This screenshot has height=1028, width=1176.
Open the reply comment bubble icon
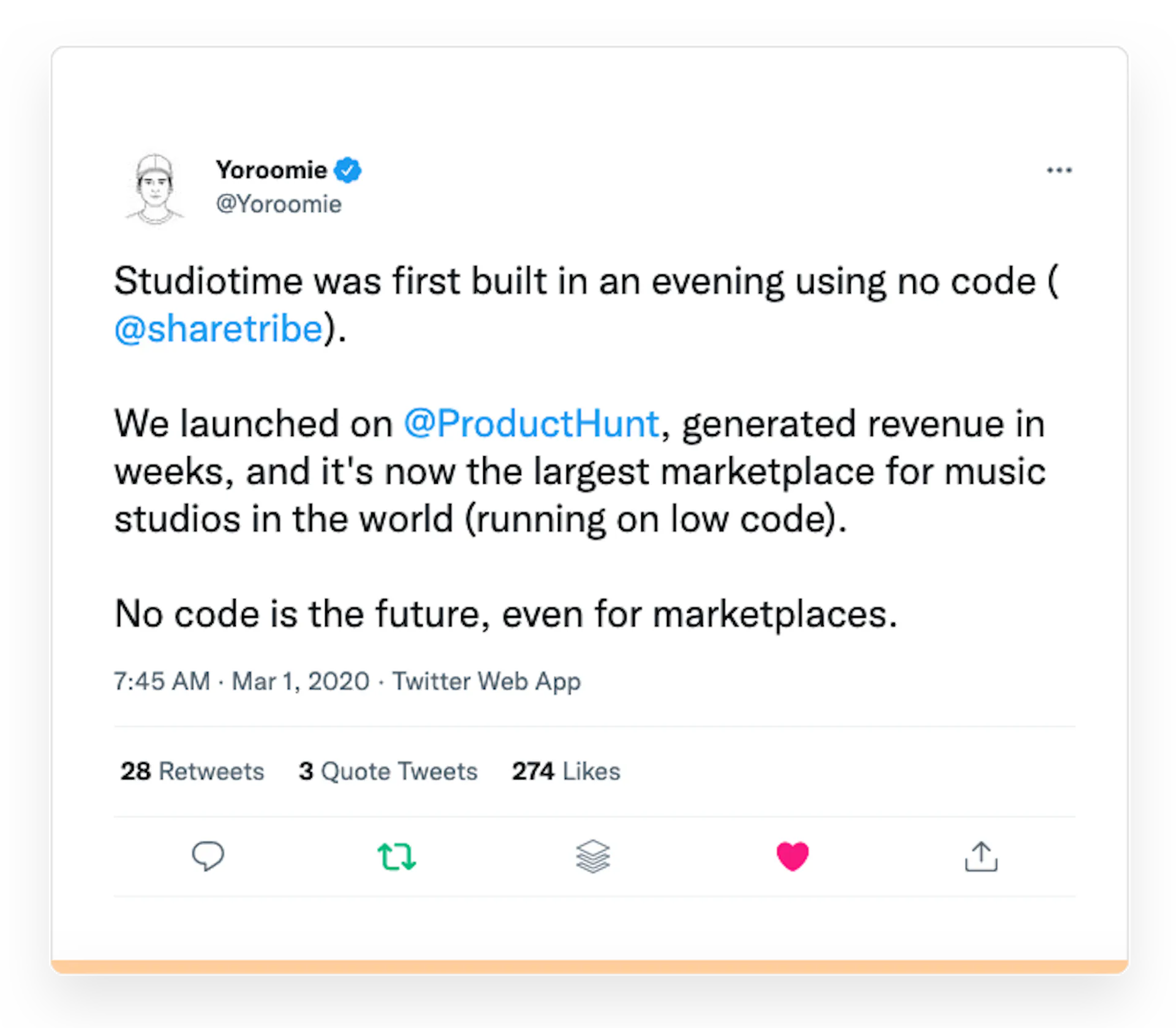pyautogui.click(x=209, y=857)
